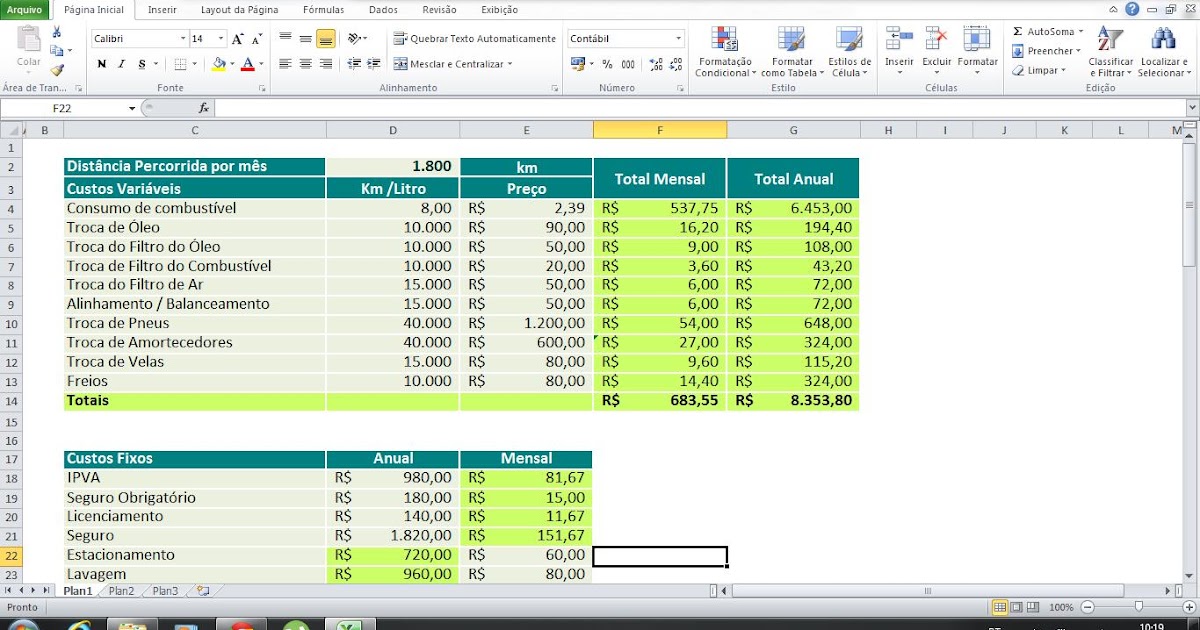Screen dimensions: 1200x630
Task: Toggle top vertical alignment
Action: 285,38
